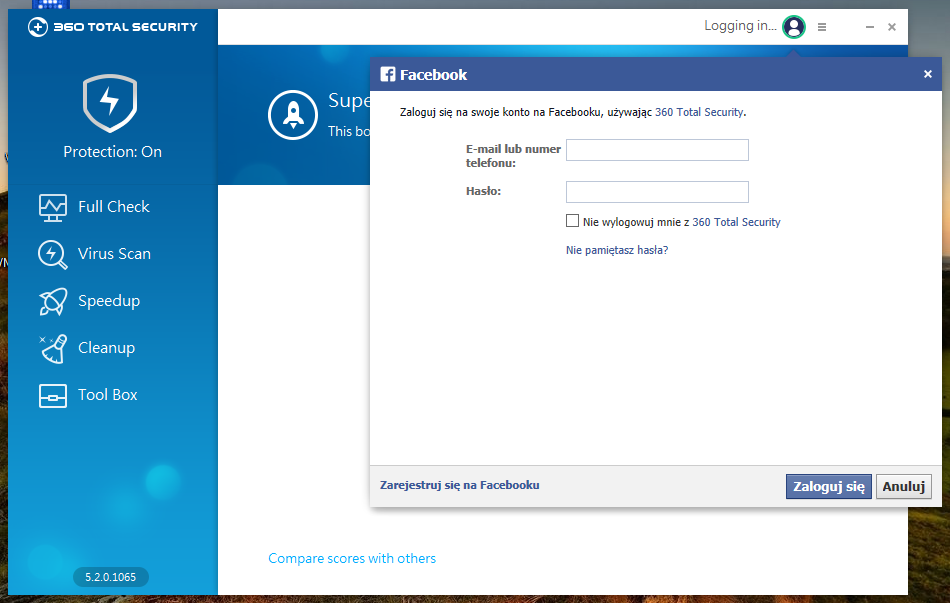The image size is (950, 603).
Task: Click the user account avatar icon
Action: 794,27
